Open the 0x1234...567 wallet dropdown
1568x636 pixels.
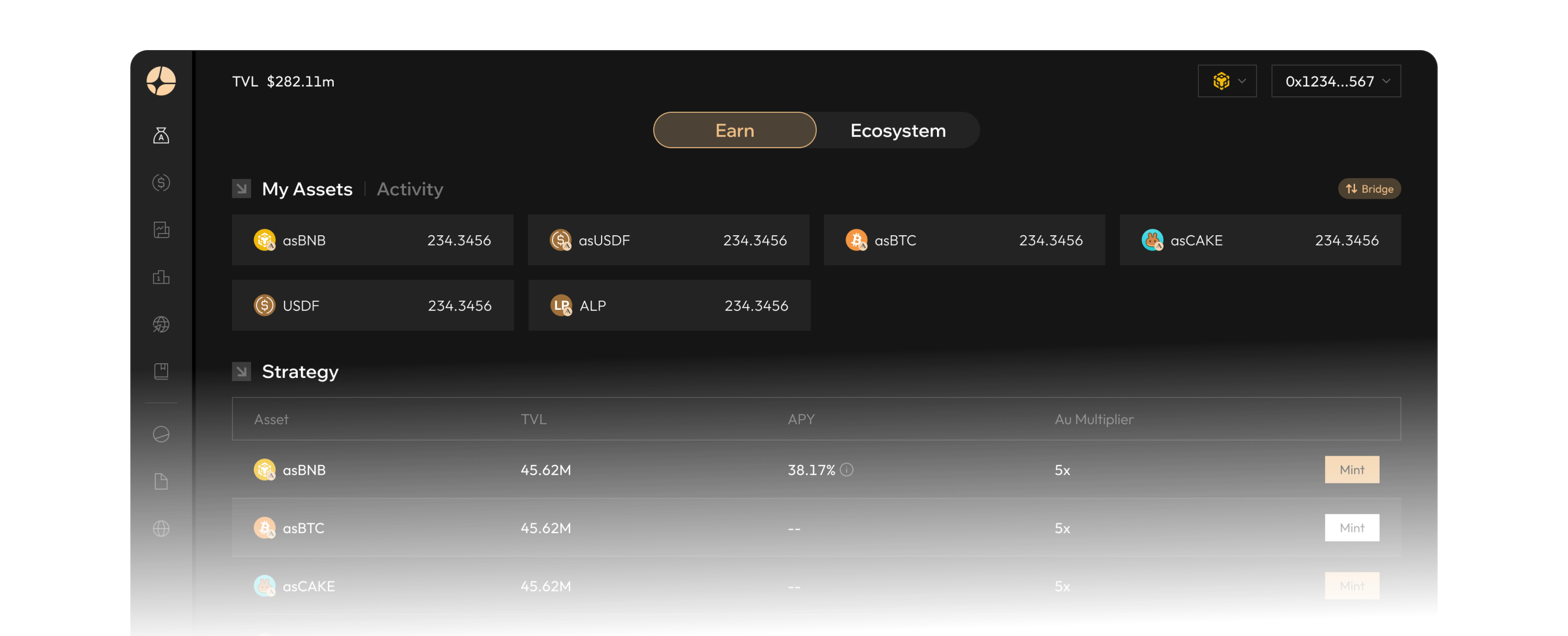pyautogui.click(x=1336, y=81)
